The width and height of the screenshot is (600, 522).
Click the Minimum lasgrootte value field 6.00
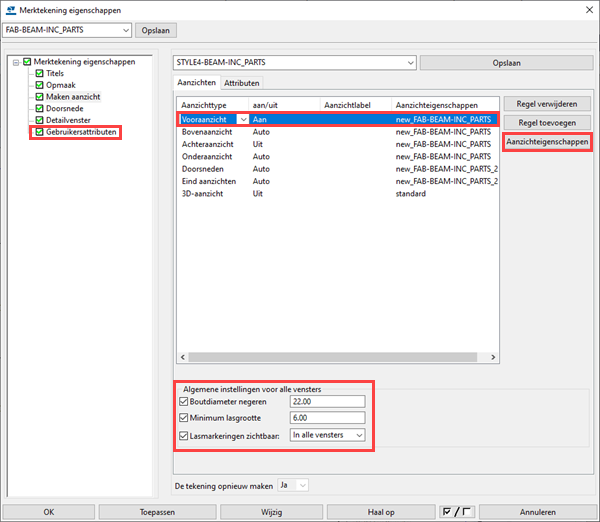[328, 418]
